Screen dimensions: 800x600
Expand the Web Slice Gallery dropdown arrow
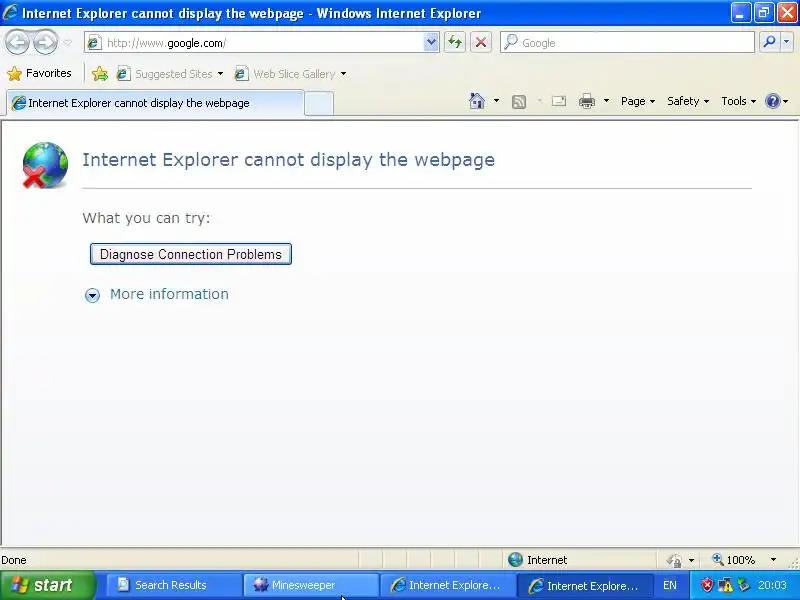pos(343,74)
